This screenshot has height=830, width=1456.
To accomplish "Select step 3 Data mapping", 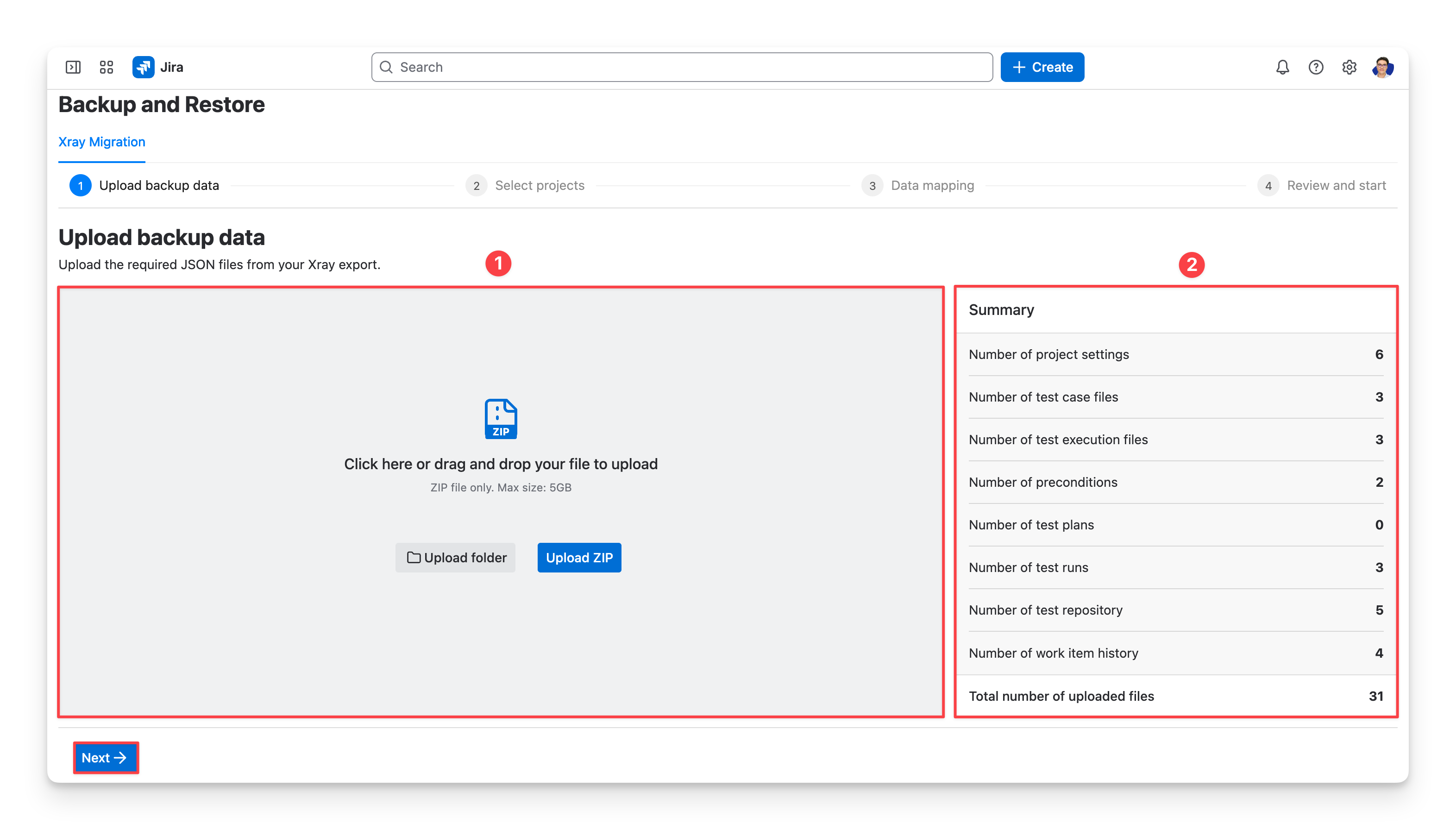I will coord(918,186).
